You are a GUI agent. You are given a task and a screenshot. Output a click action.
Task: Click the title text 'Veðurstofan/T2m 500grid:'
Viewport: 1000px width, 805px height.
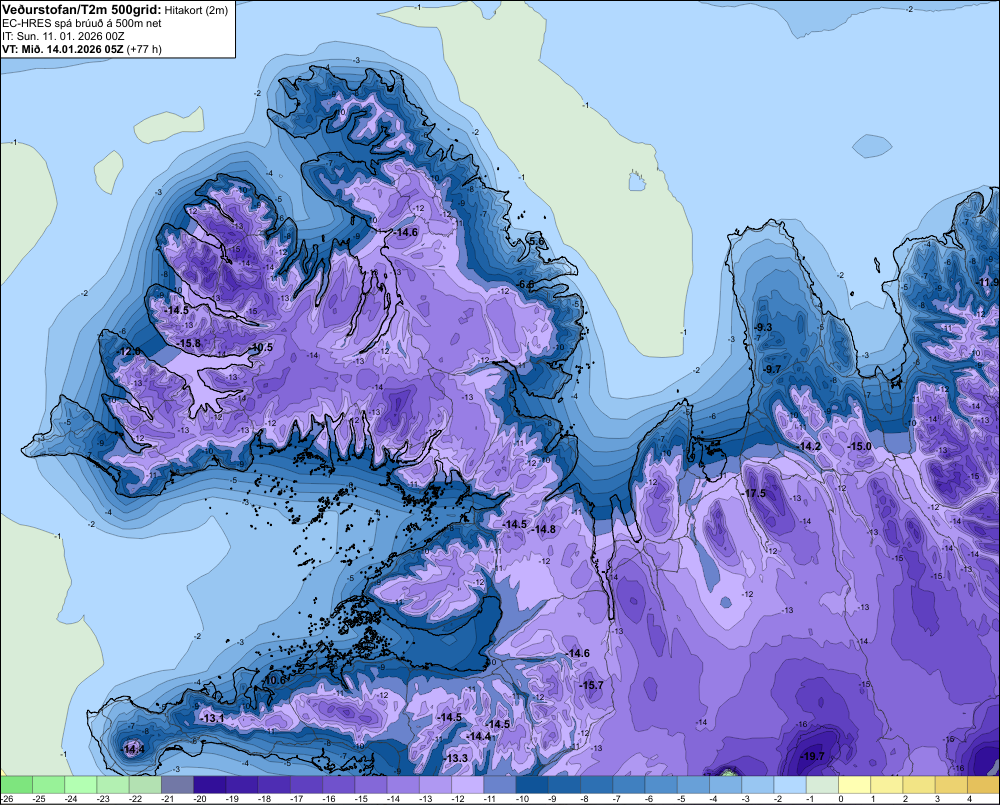pyautogui.click(x=82, y=10)
